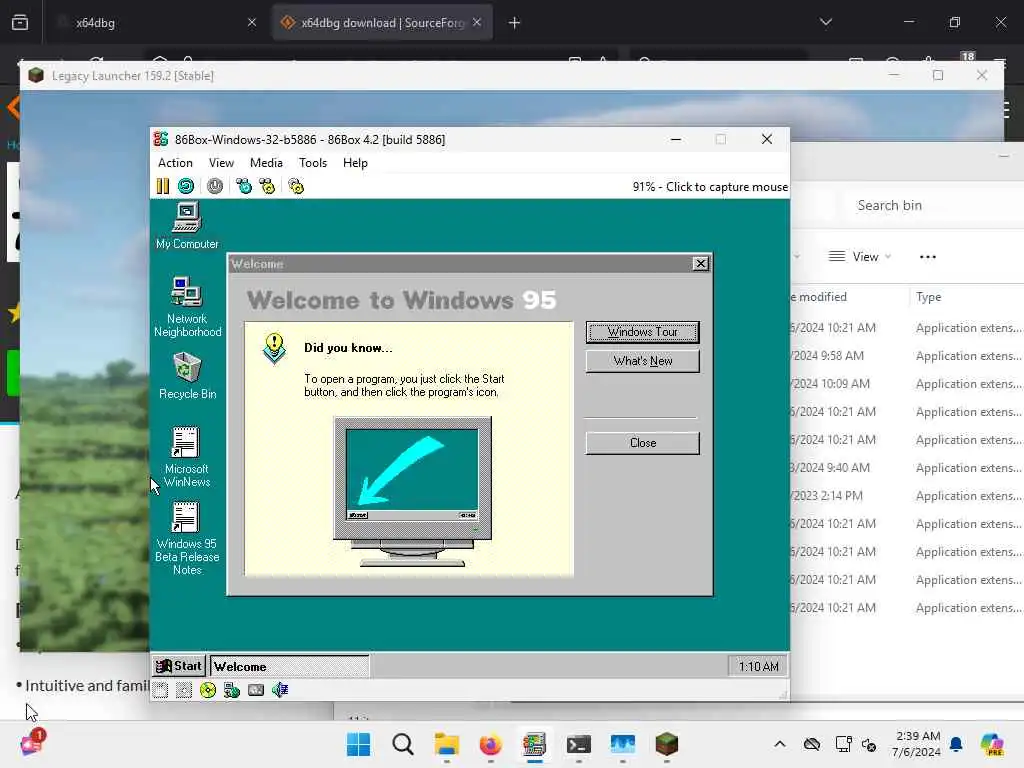
Task: Close the x64dbg download SourceForge tab
Action: (x=477, y=22)
